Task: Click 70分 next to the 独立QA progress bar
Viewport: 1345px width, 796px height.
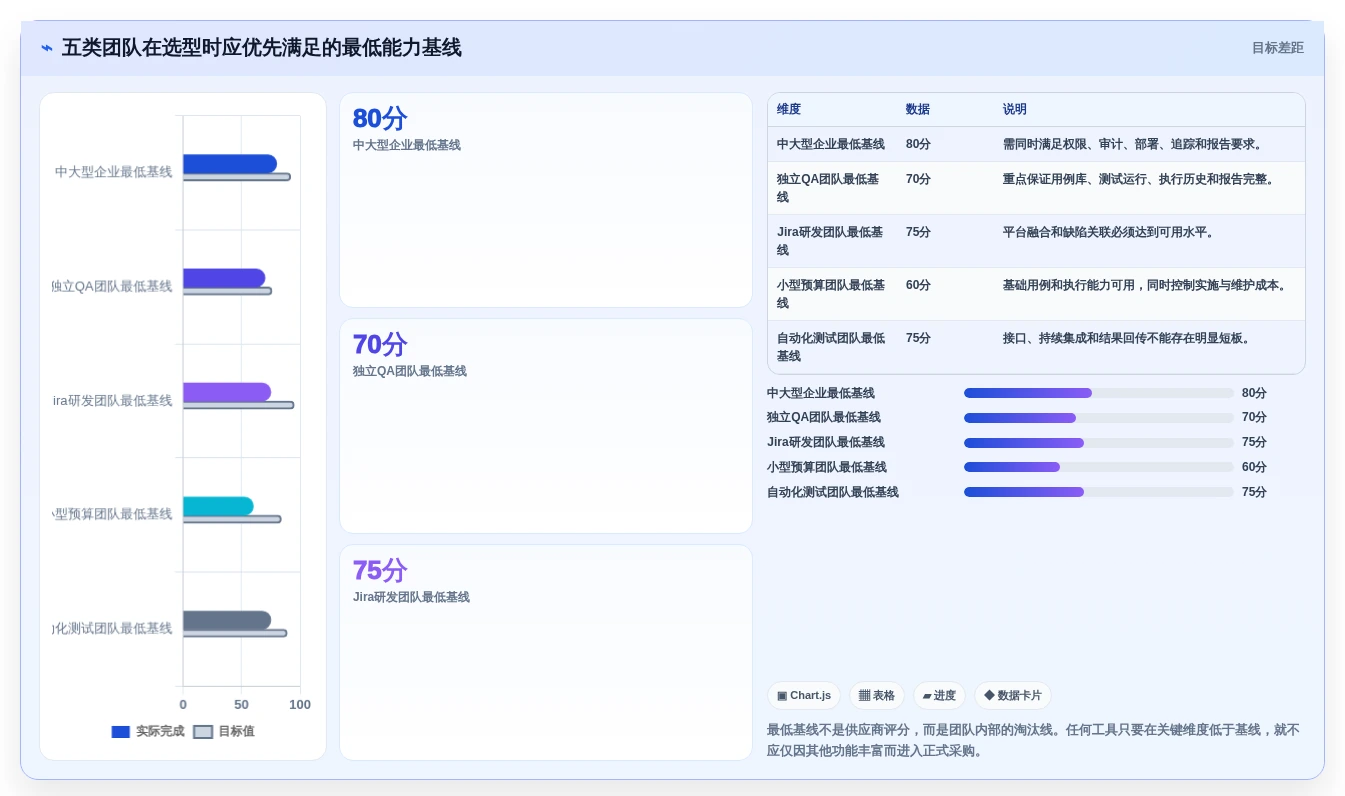Action: tap(1254, 418)
